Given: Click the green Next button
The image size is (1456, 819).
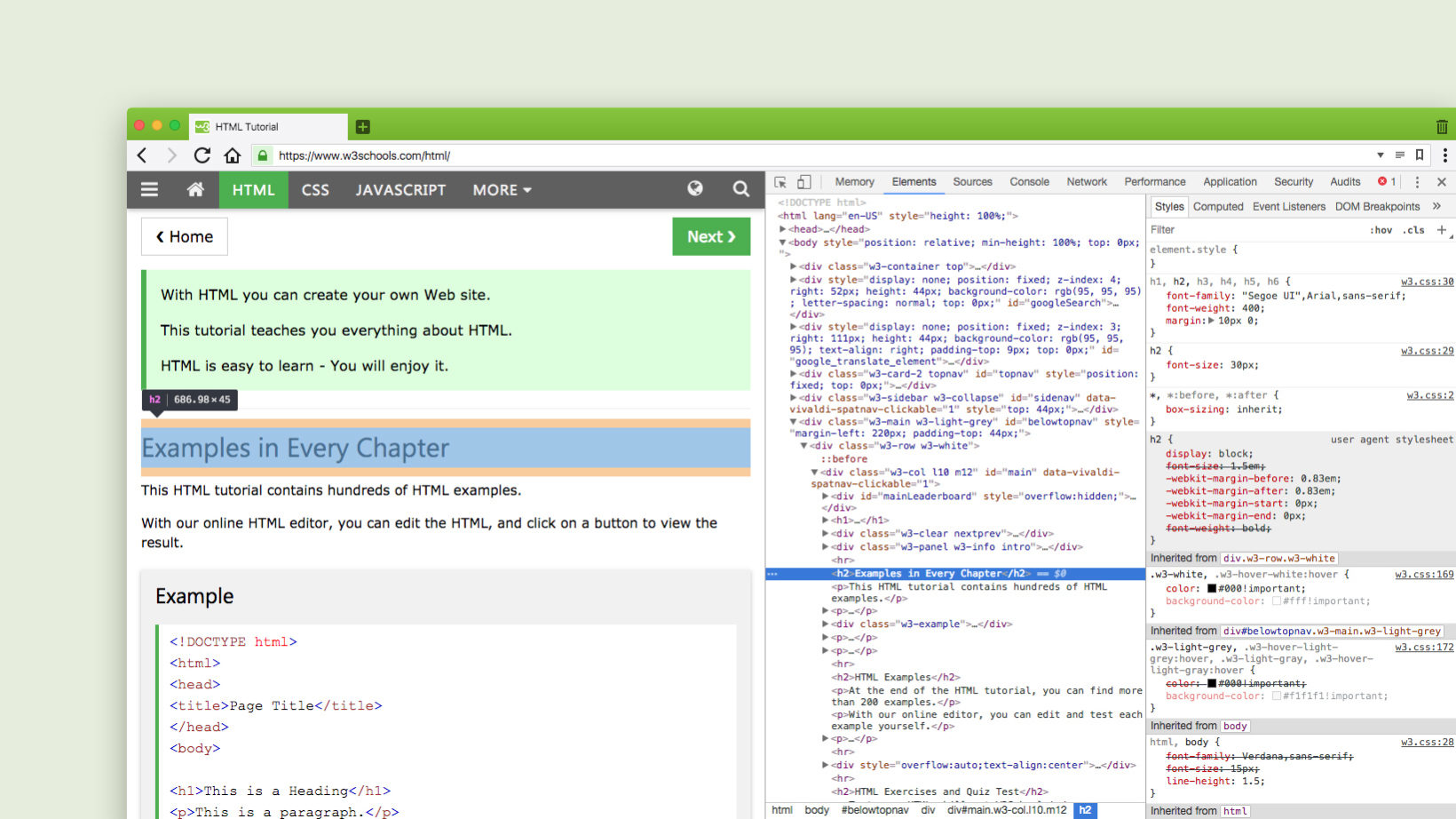Looking at the screenshot, I should click(x=711, y=236).
